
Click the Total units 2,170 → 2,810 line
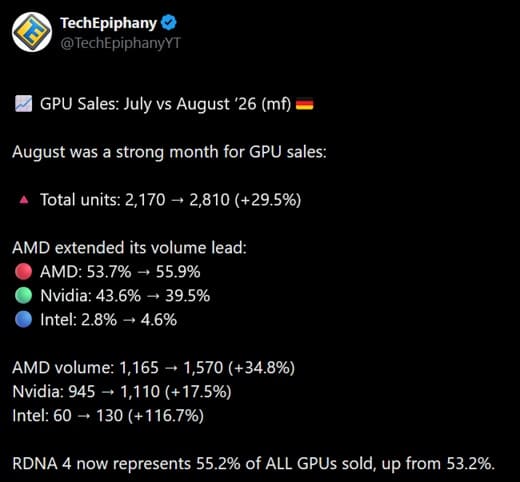click(171, 200)
